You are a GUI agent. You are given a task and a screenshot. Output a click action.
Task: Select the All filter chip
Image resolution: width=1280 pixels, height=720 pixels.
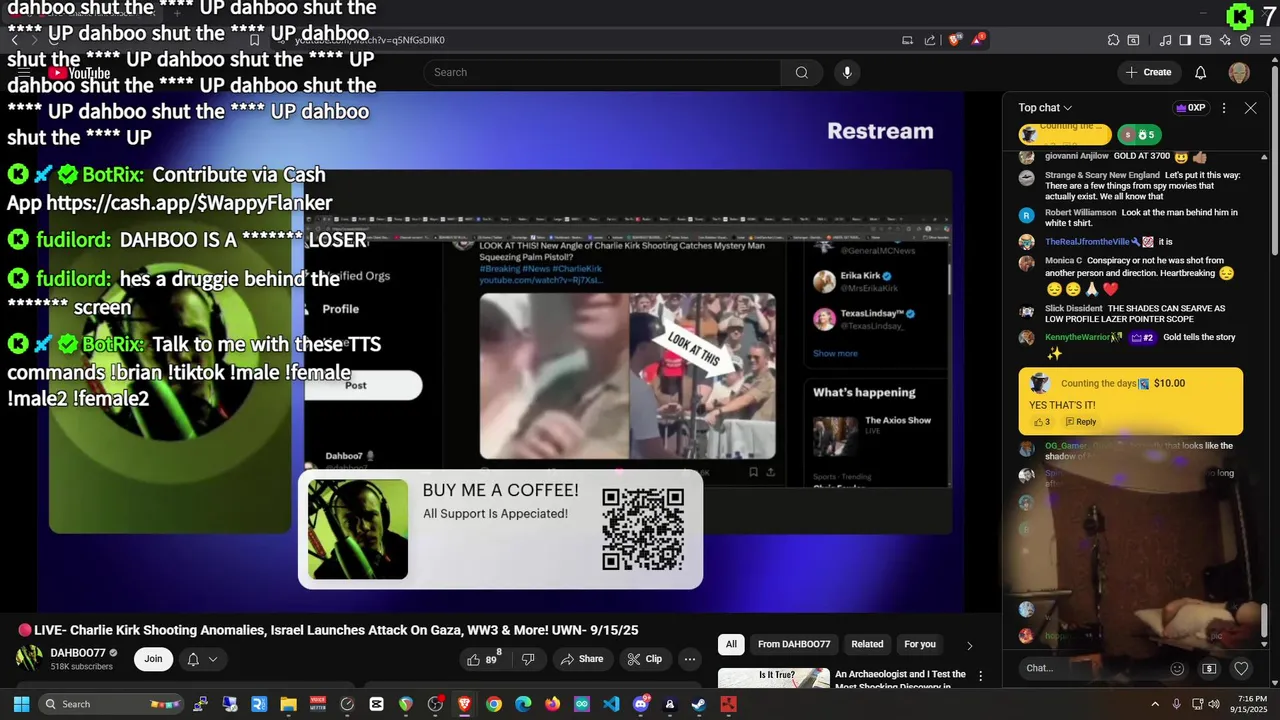[731, 644]
